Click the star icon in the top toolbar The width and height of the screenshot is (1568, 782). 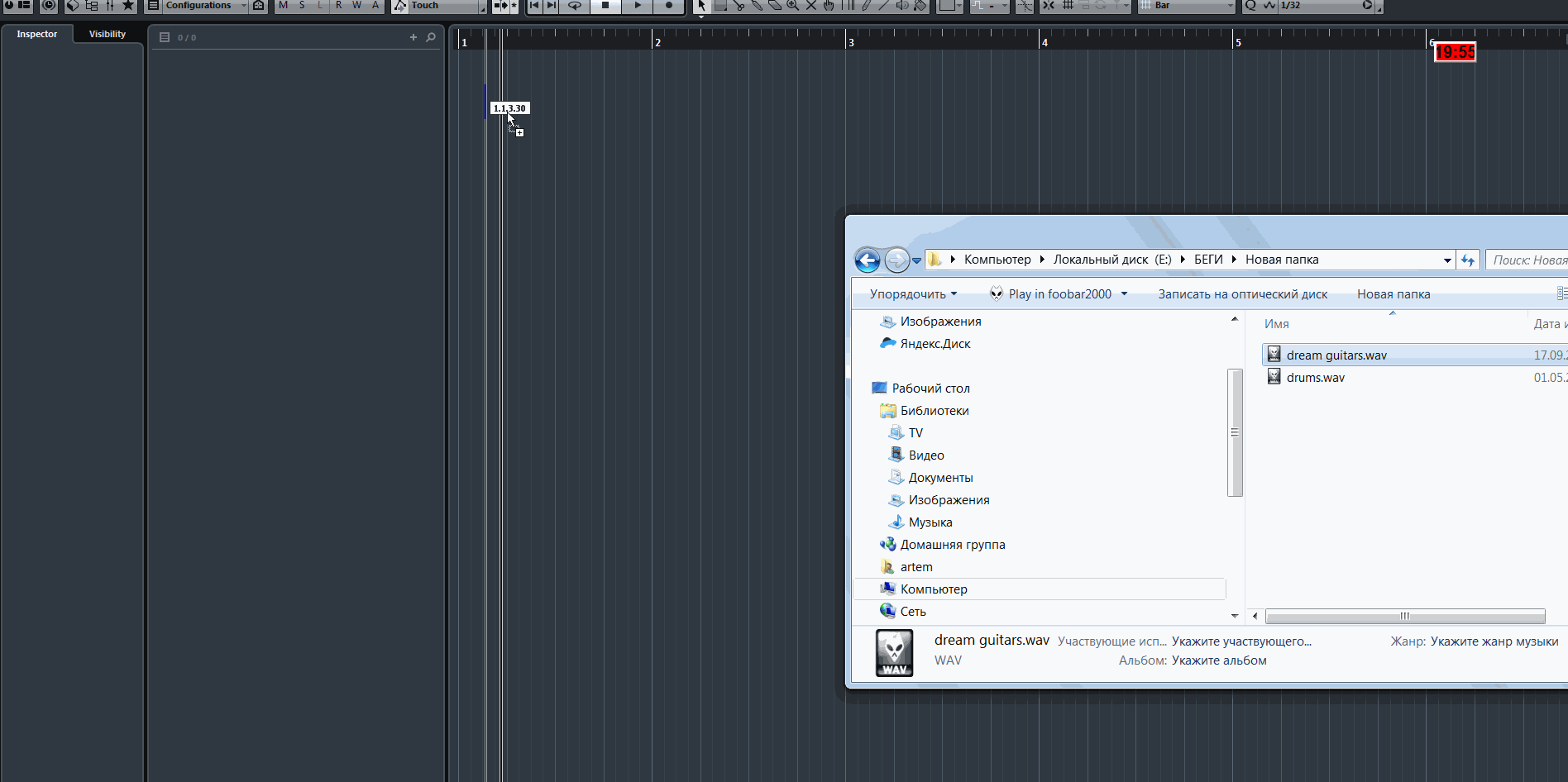pyautogui.click(x=128, y=5)
